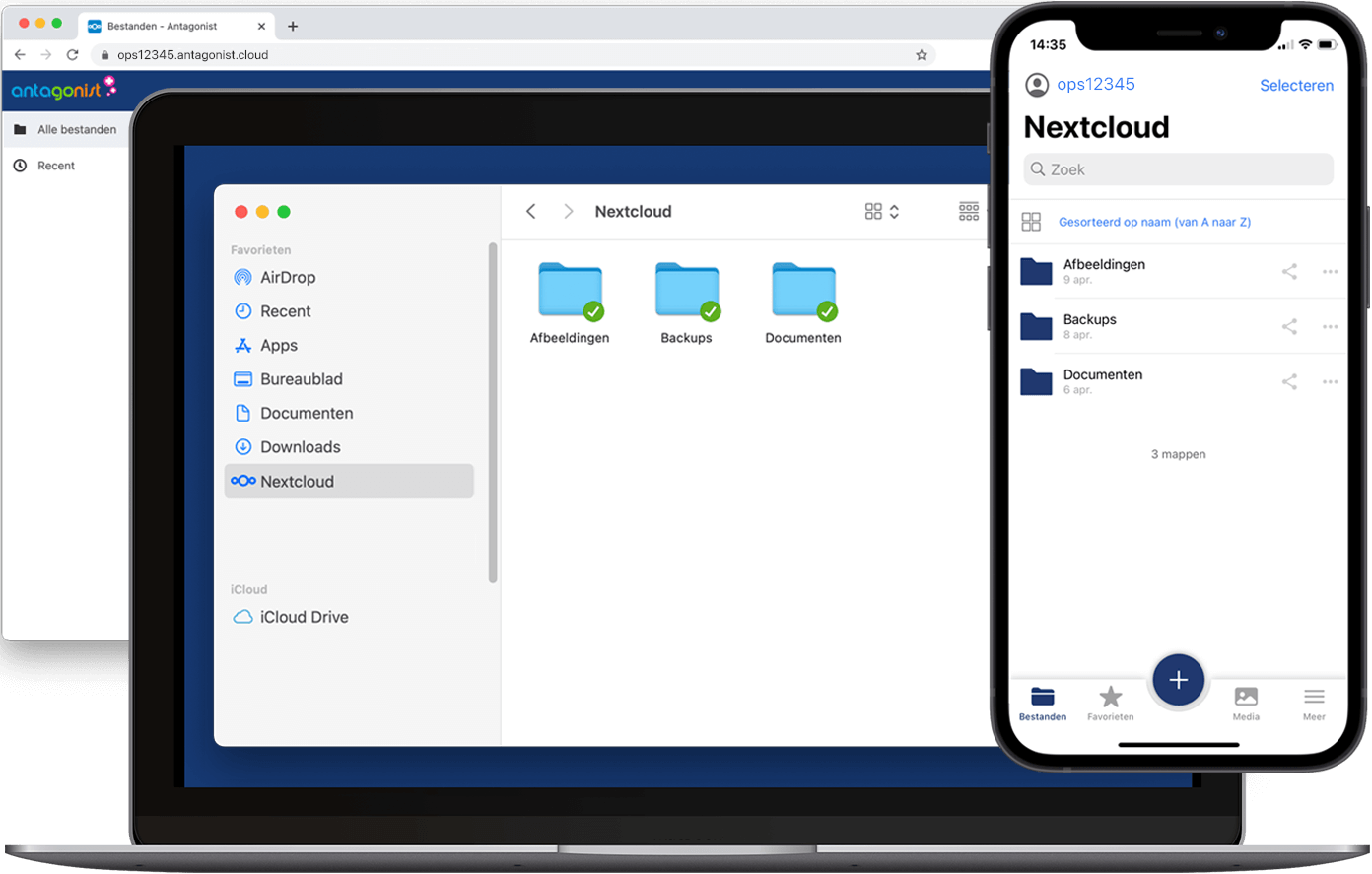Share the Documenten folder on phone

[x=1289, y=381]
